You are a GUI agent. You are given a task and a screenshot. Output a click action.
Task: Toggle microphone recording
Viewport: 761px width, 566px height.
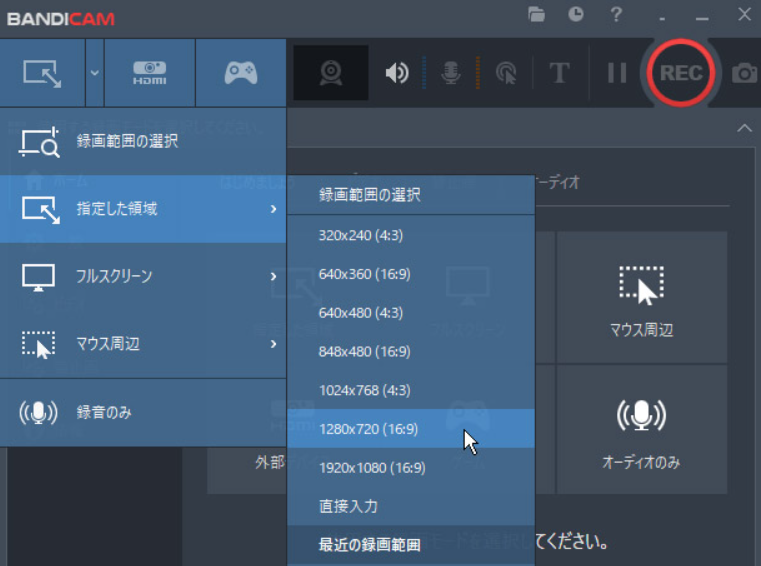click(450, 73)
